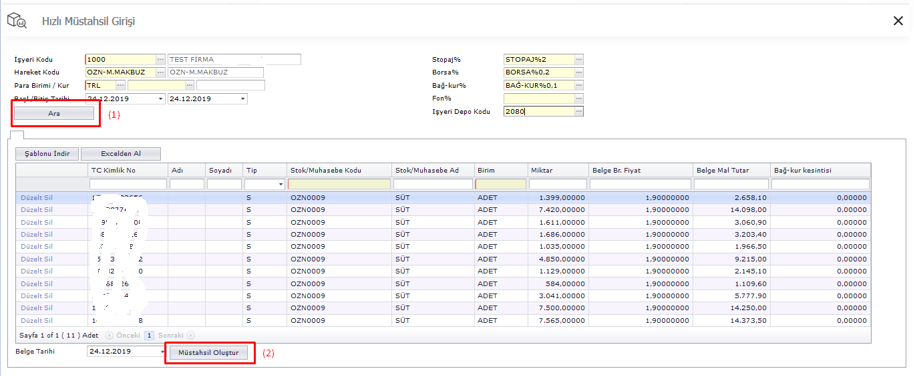Viewport: 914px width, 376px height.
Task: Go to previous page arrow icon
Action: pos(108,336)
